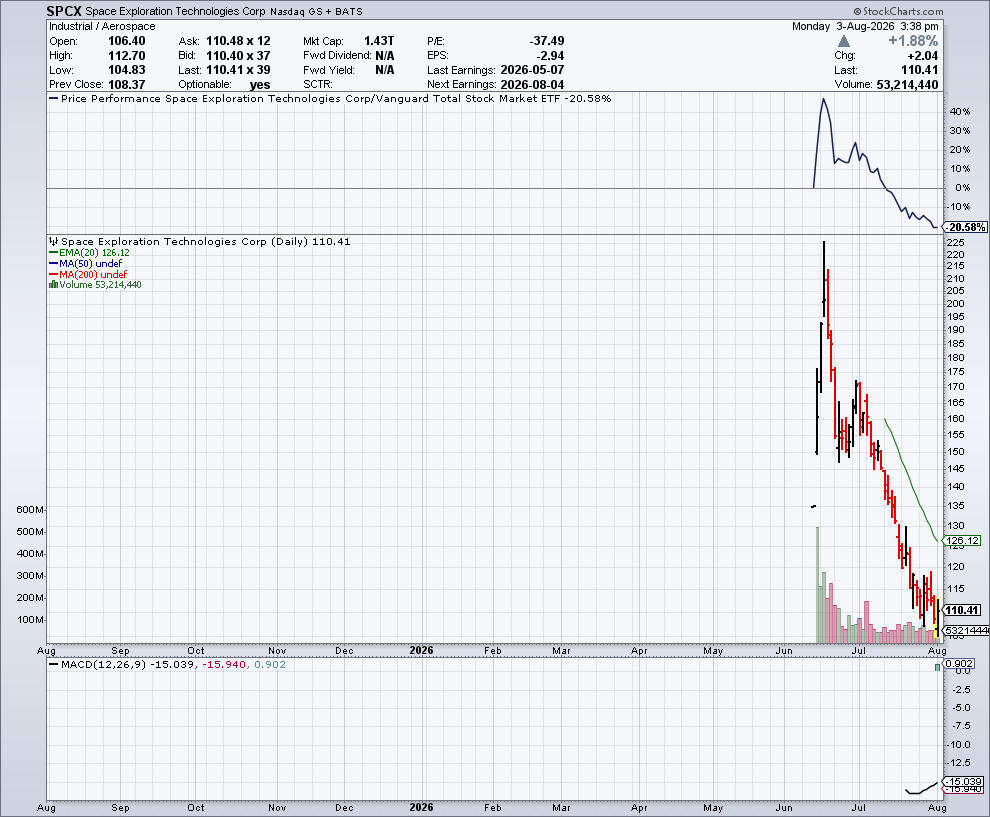990x817 pixels.
Task: Click the -20.58% axis flag on the performance panel
Action: 965,227
